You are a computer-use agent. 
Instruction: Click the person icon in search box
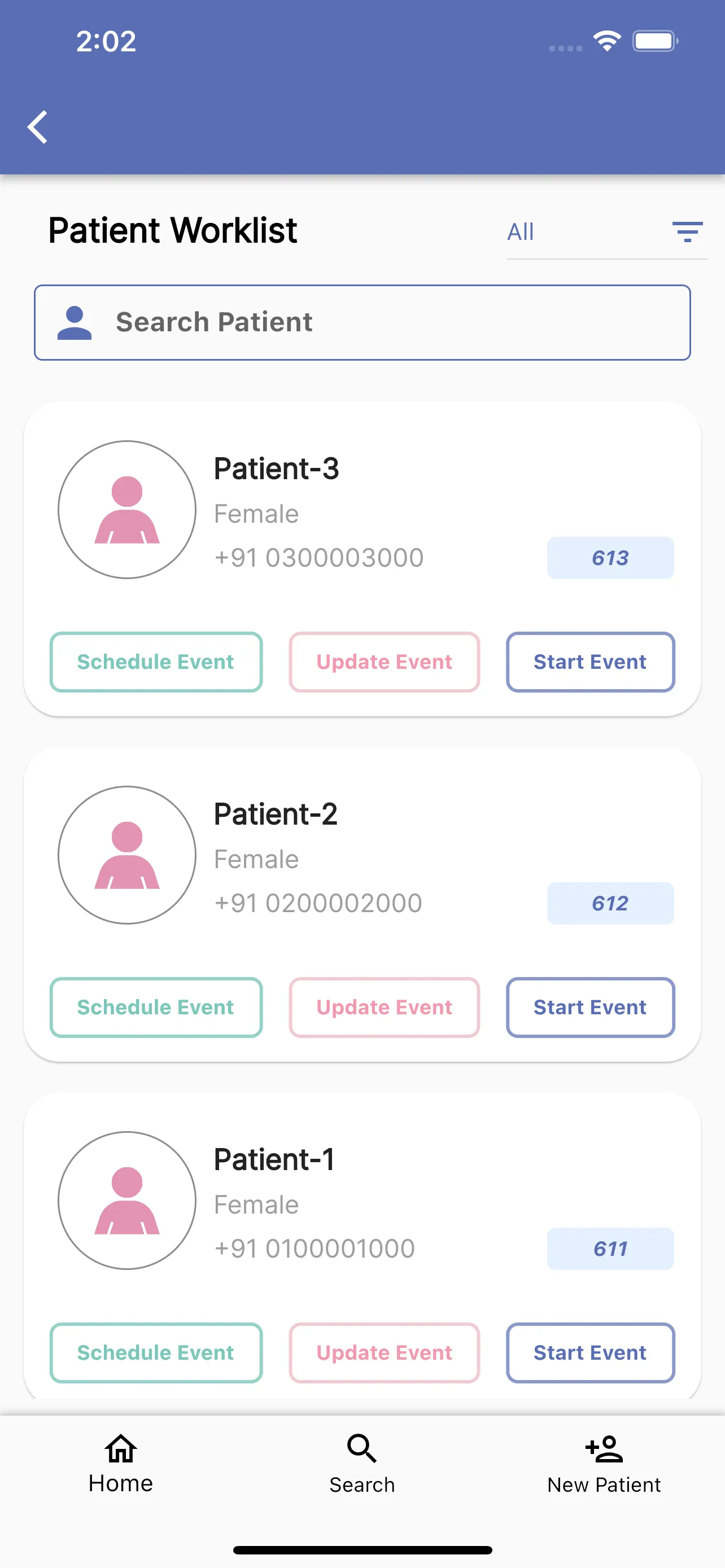[75, 323]
